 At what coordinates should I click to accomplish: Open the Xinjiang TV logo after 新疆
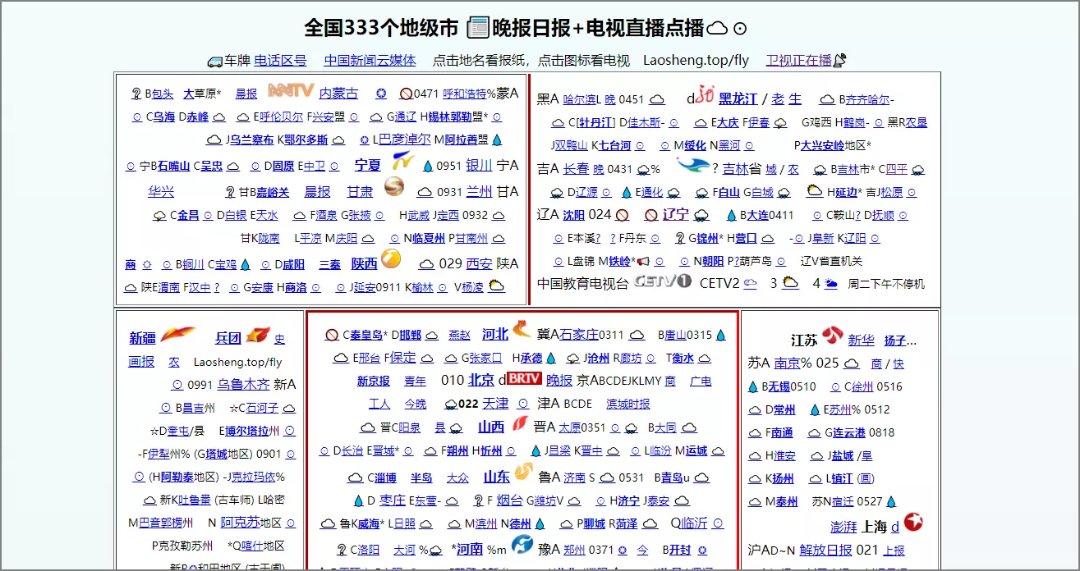click(178, 334)
